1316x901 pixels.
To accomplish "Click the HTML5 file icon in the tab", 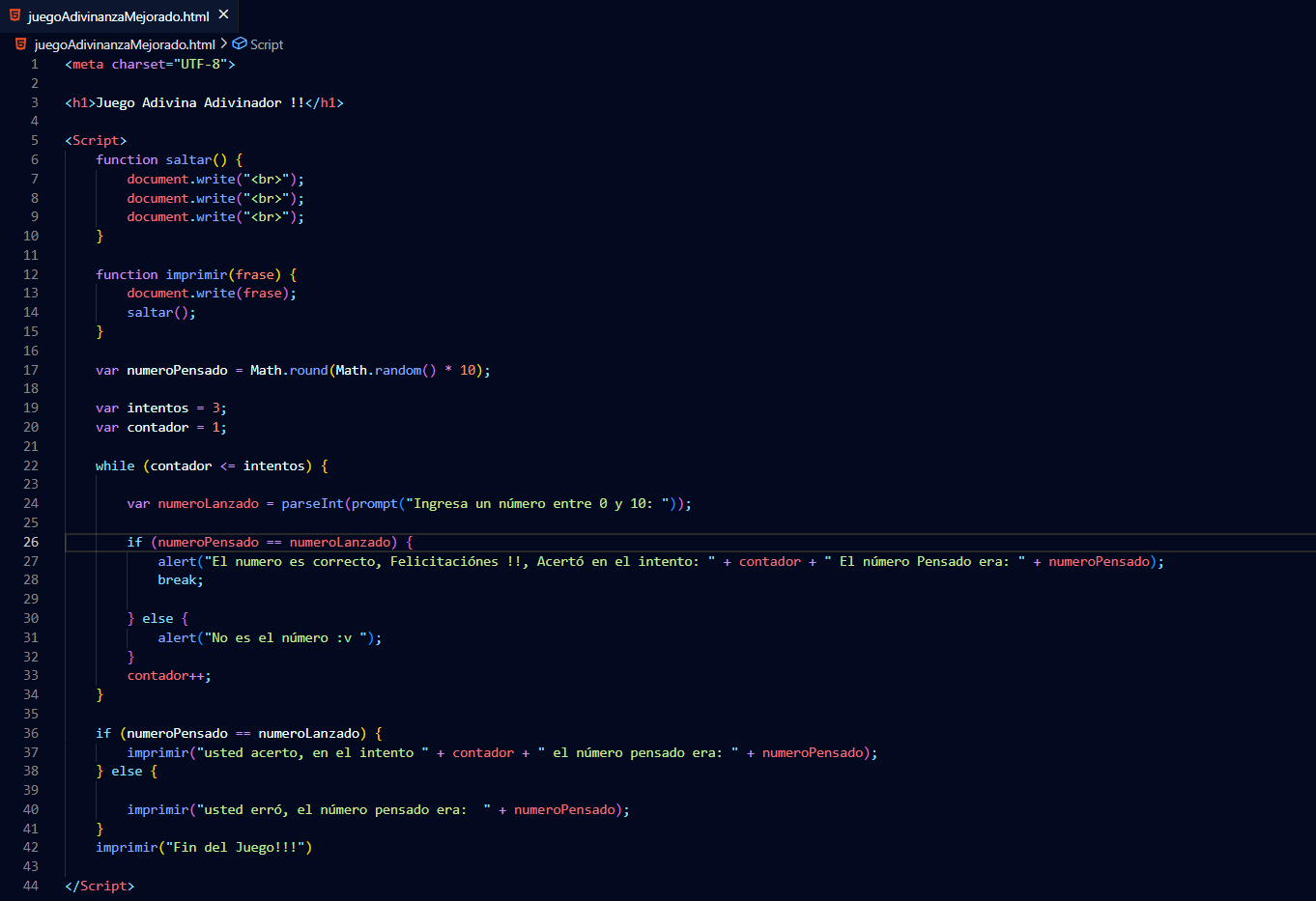I will (14, 15).
